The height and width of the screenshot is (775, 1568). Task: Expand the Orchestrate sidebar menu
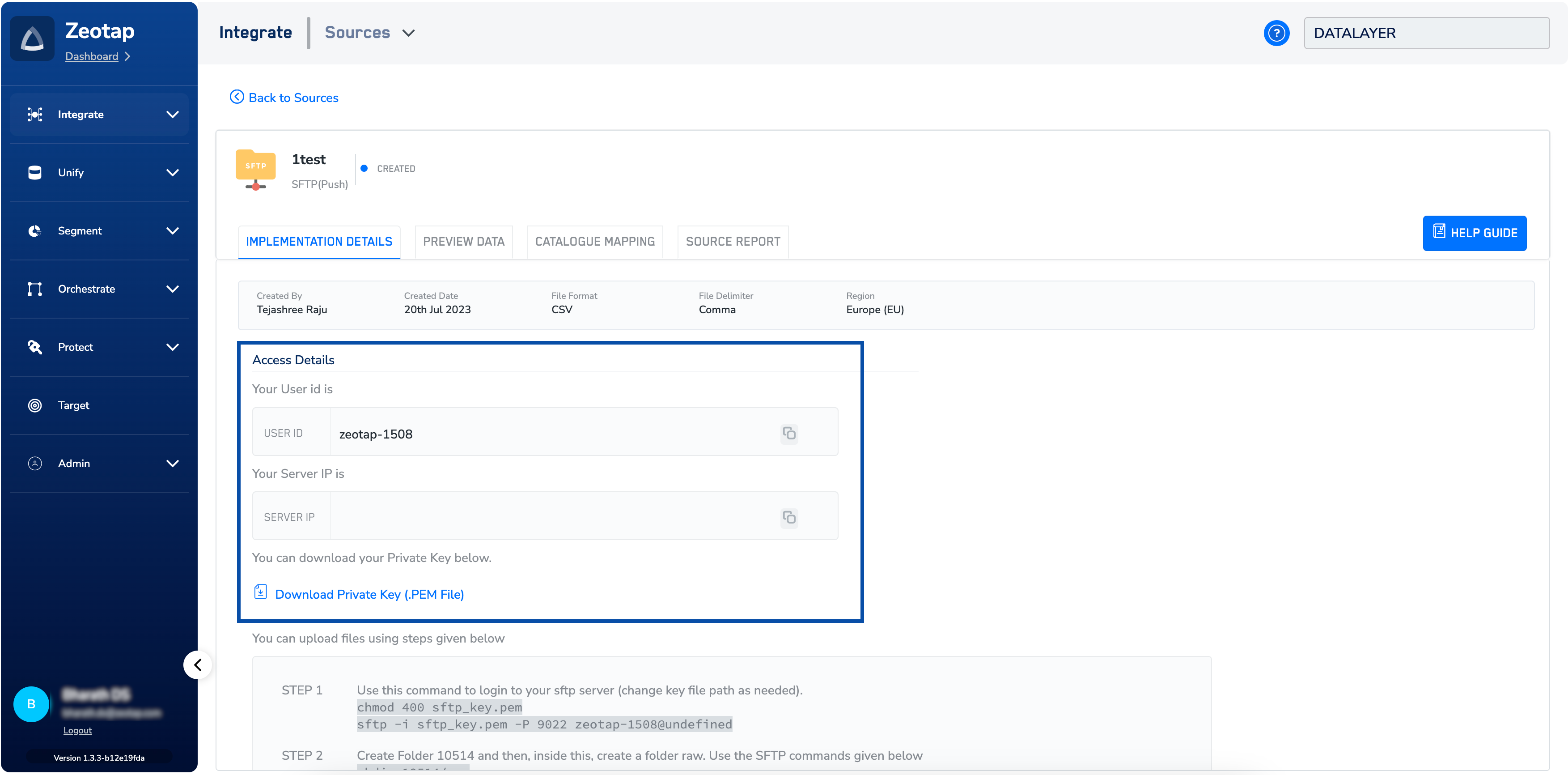point(99,289)
